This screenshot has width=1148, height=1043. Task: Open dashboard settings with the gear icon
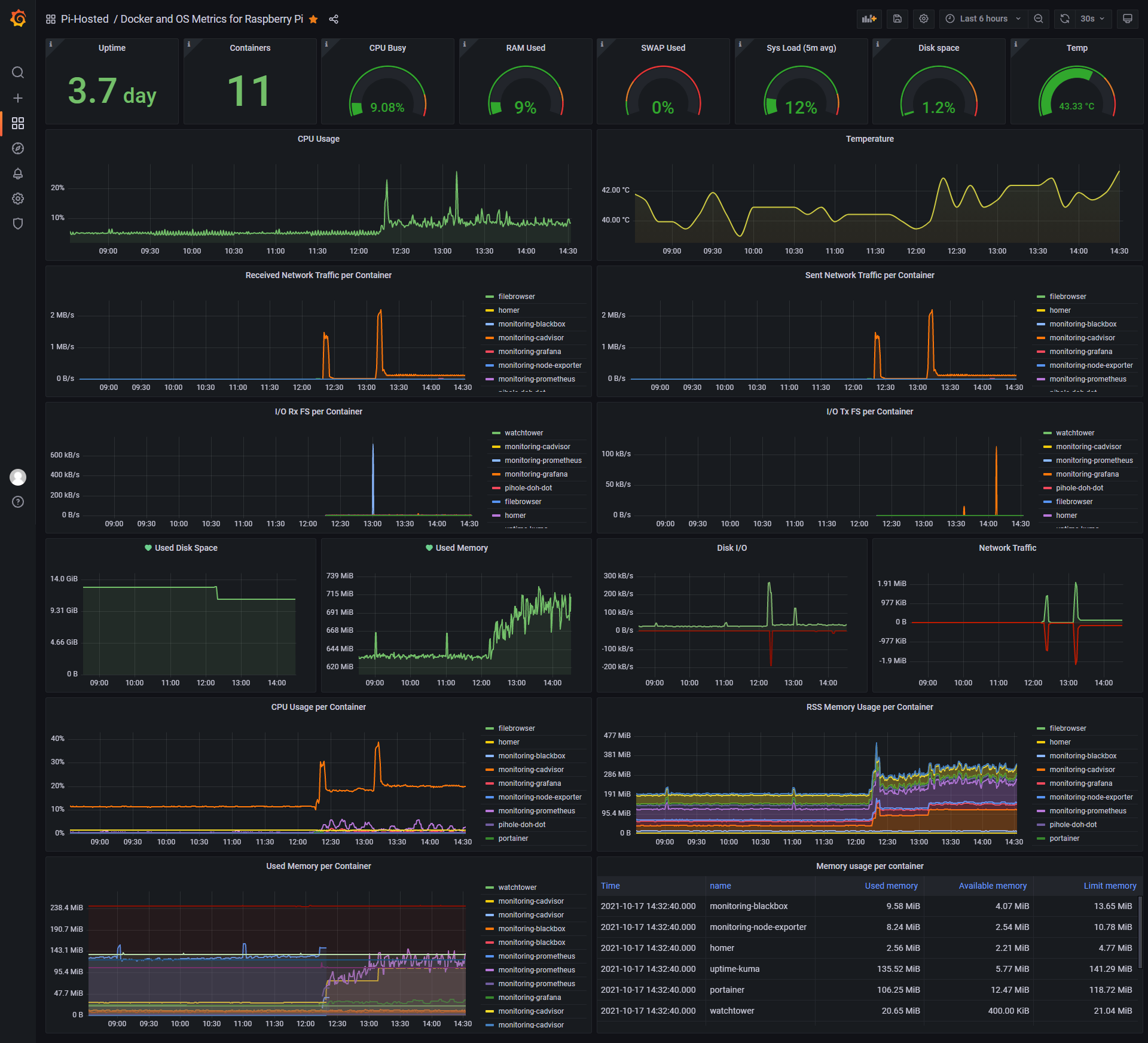tap(923, 19)
